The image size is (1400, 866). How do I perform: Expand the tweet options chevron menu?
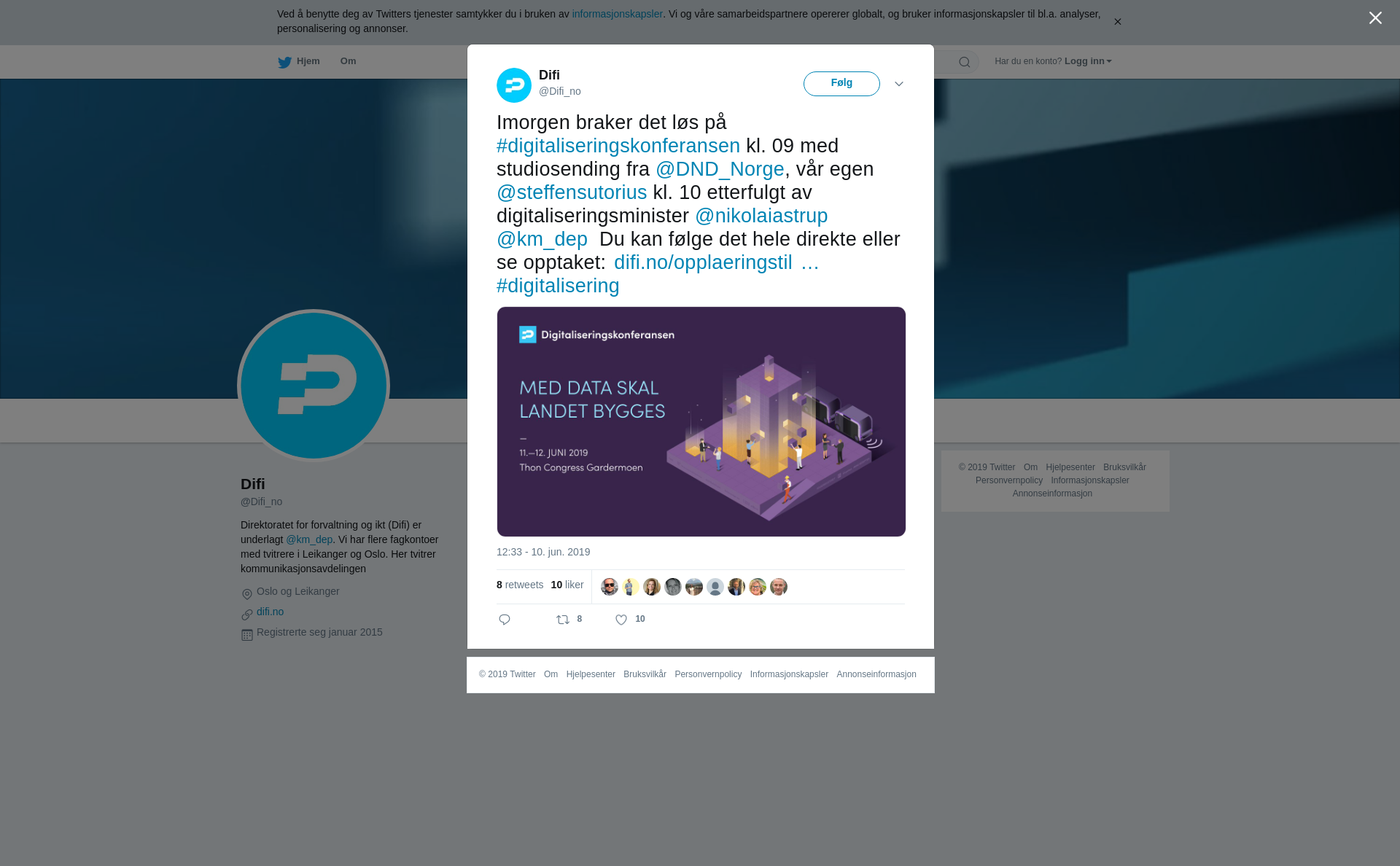point(899,84)
